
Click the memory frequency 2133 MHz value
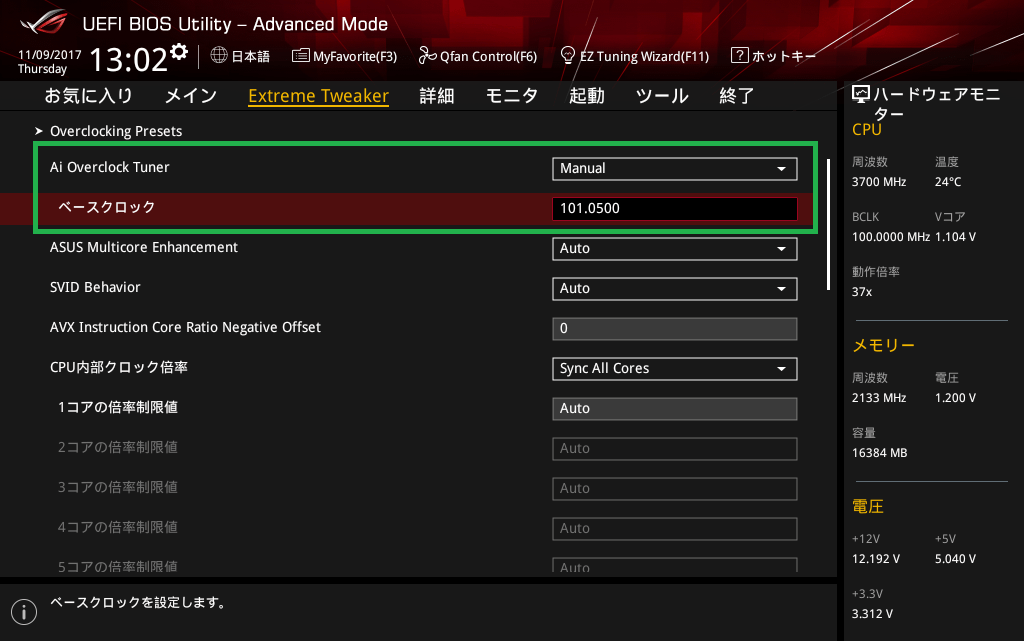click(879, 398)
